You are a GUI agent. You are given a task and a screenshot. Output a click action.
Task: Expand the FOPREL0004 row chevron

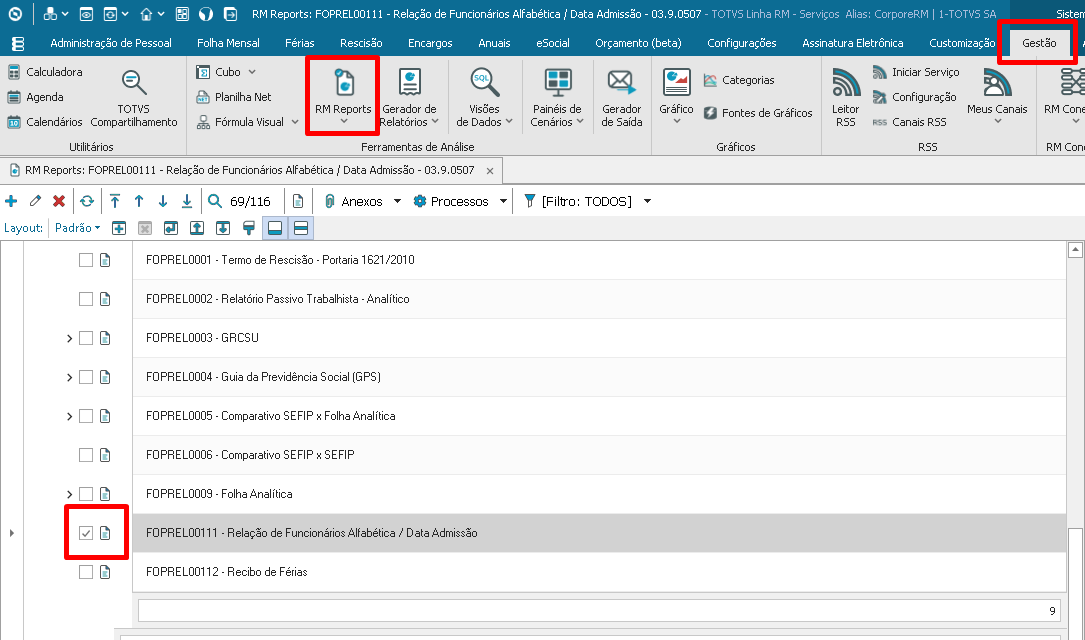(x=69, y=377)
